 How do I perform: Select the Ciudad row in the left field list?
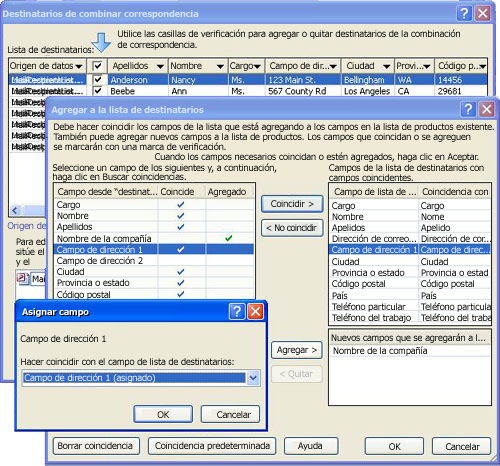point(154,272)
